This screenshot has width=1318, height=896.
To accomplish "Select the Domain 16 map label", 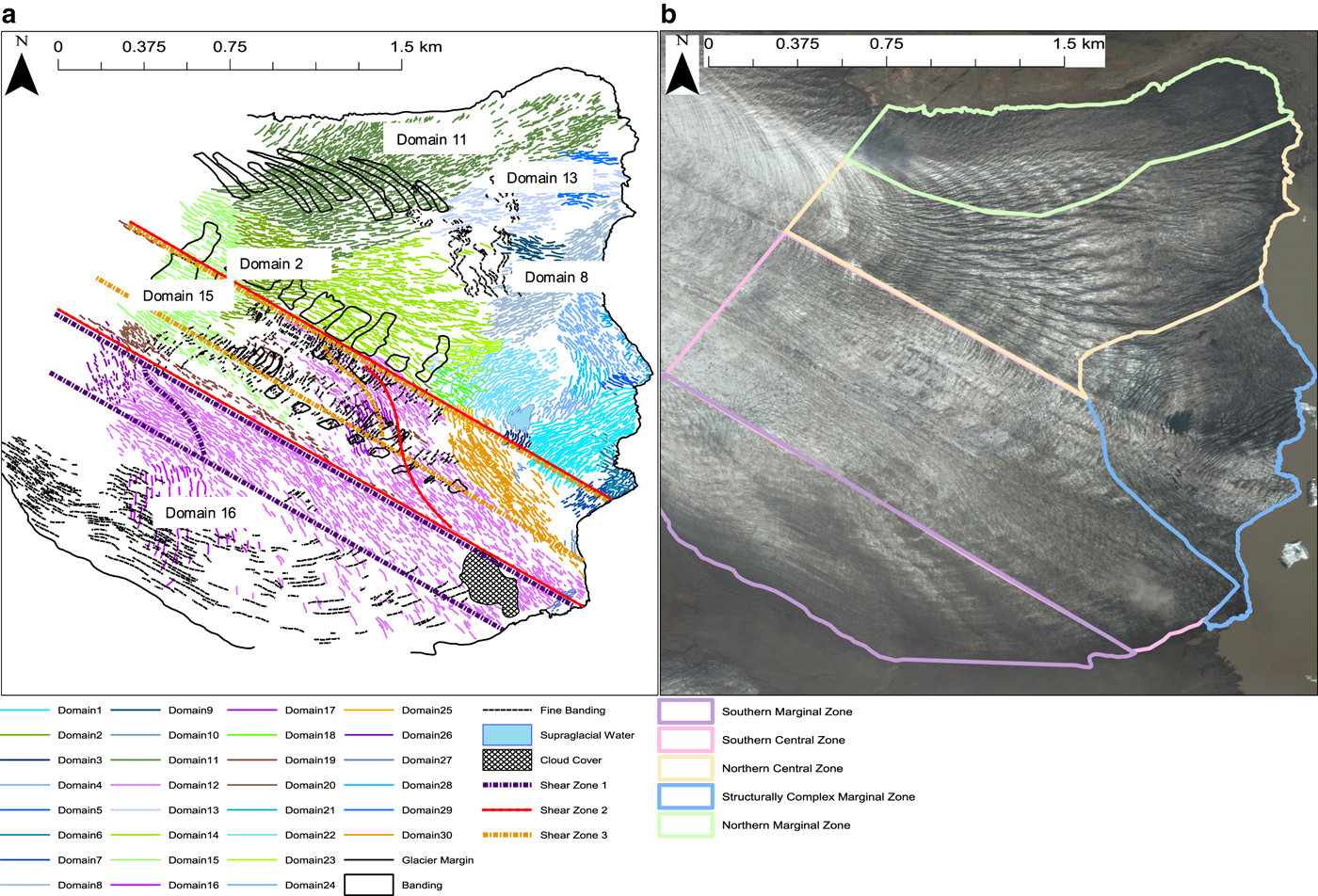I will coord(201,513).
